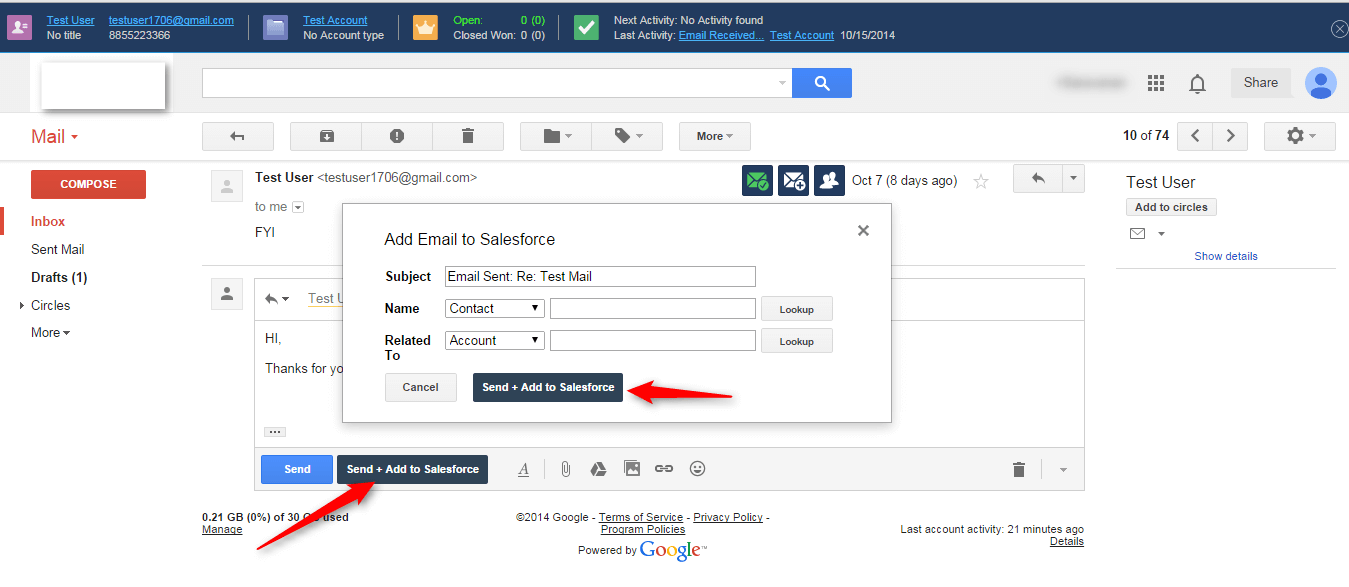
Task: Open formatting options 'A' icon
Action: pyautogui.click(x=523, y=469)
